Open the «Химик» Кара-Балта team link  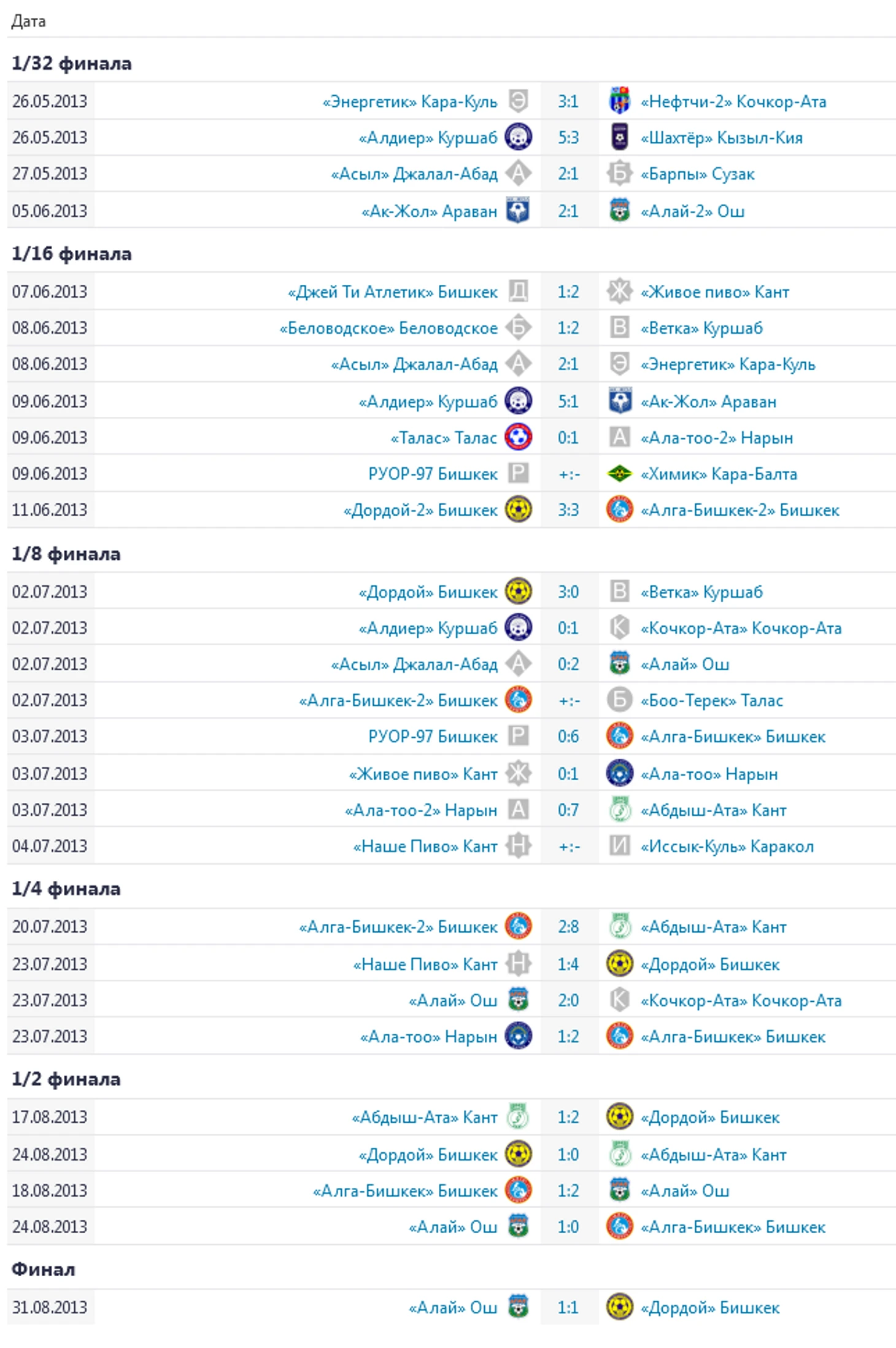coord(719,474)
